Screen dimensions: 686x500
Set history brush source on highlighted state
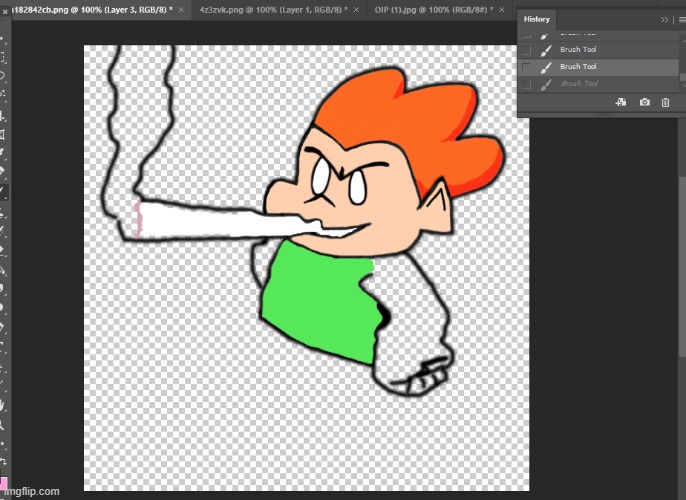526,67
